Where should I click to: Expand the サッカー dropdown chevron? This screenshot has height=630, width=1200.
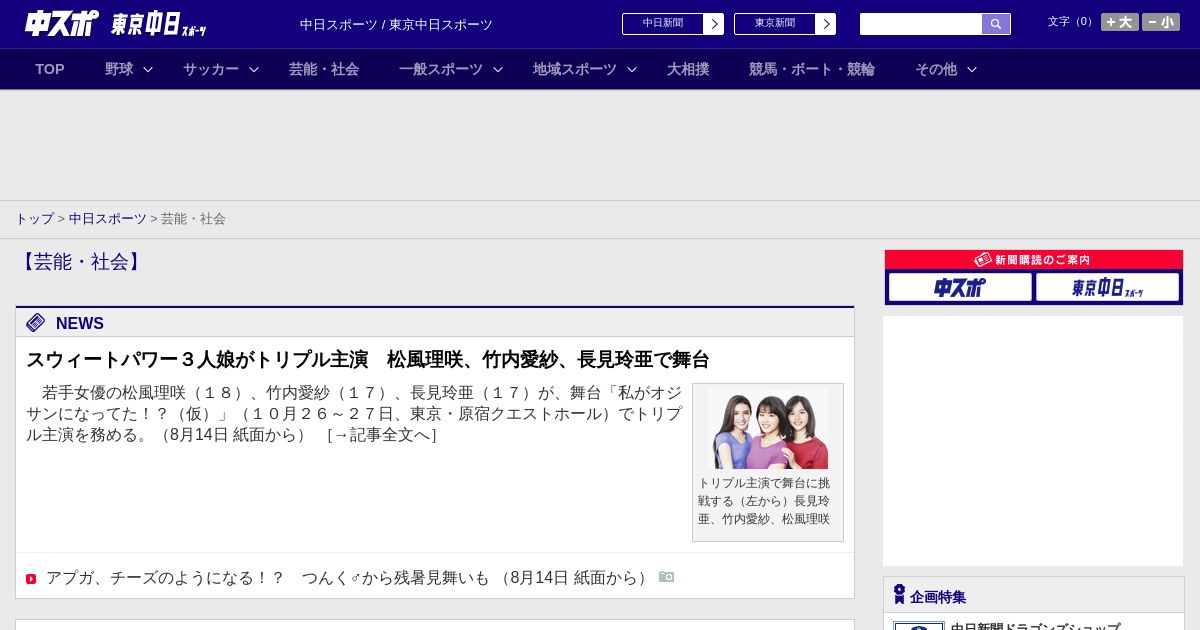click(254, 70)
